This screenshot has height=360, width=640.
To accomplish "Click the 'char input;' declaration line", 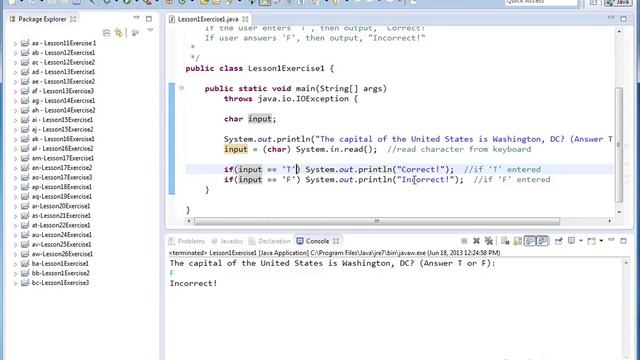I will (250, 119).
